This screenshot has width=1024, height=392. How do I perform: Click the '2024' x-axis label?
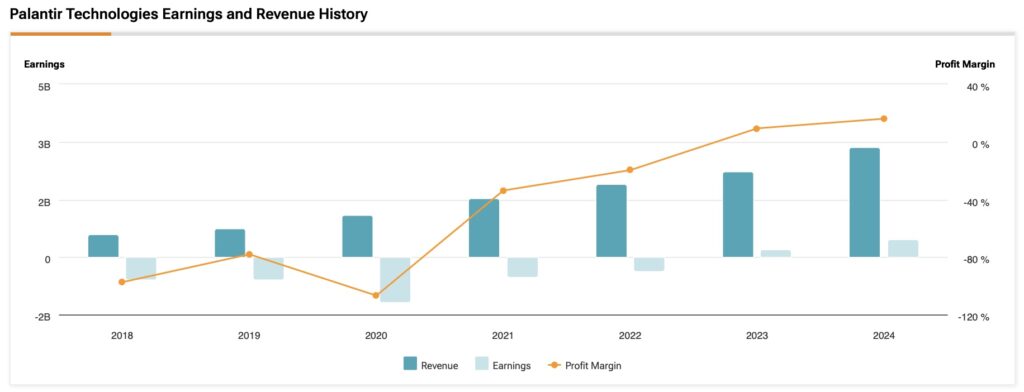tap(884, 336)
